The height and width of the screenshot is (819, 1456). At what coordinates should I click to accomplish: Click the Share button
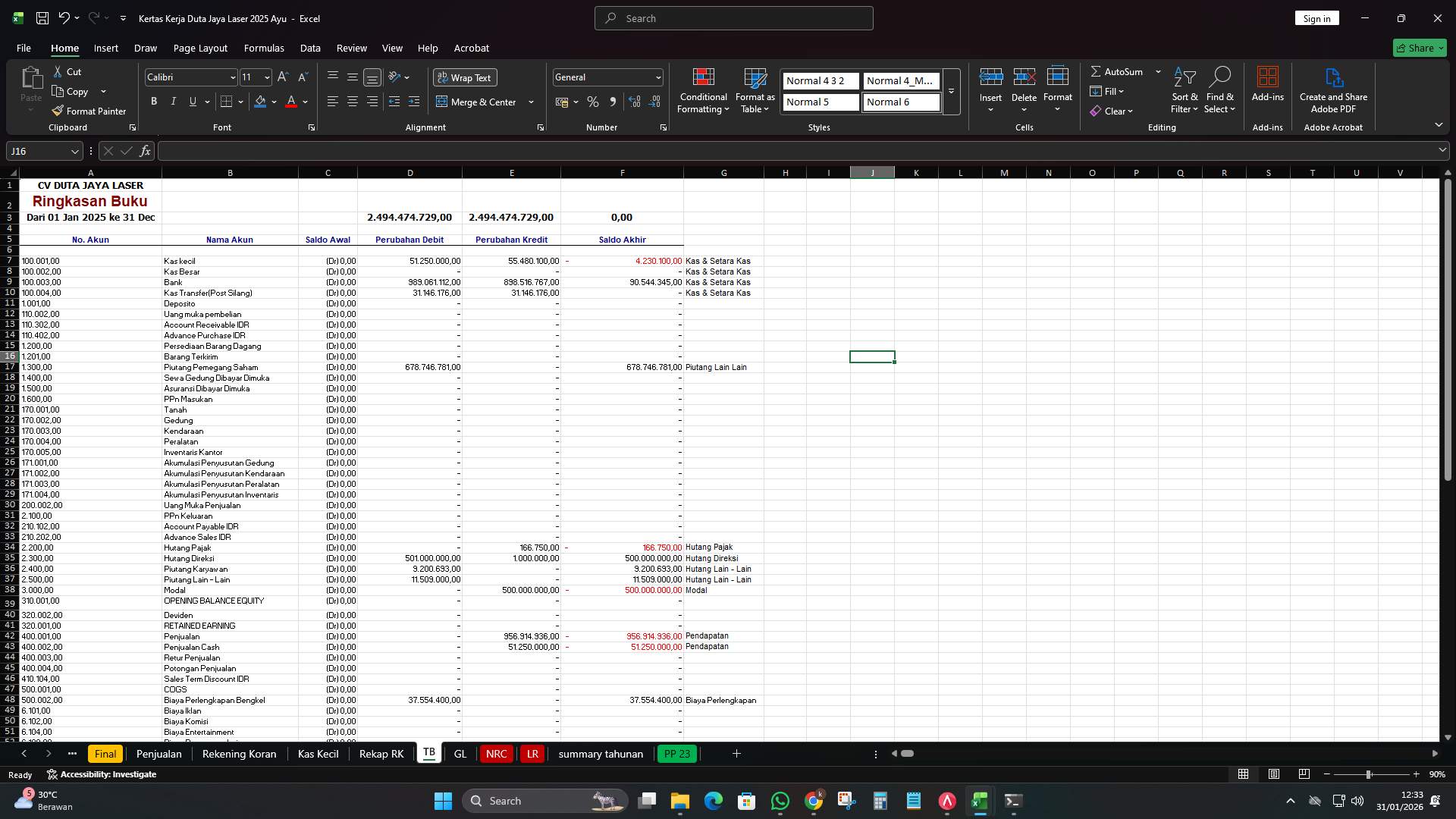1419,47
